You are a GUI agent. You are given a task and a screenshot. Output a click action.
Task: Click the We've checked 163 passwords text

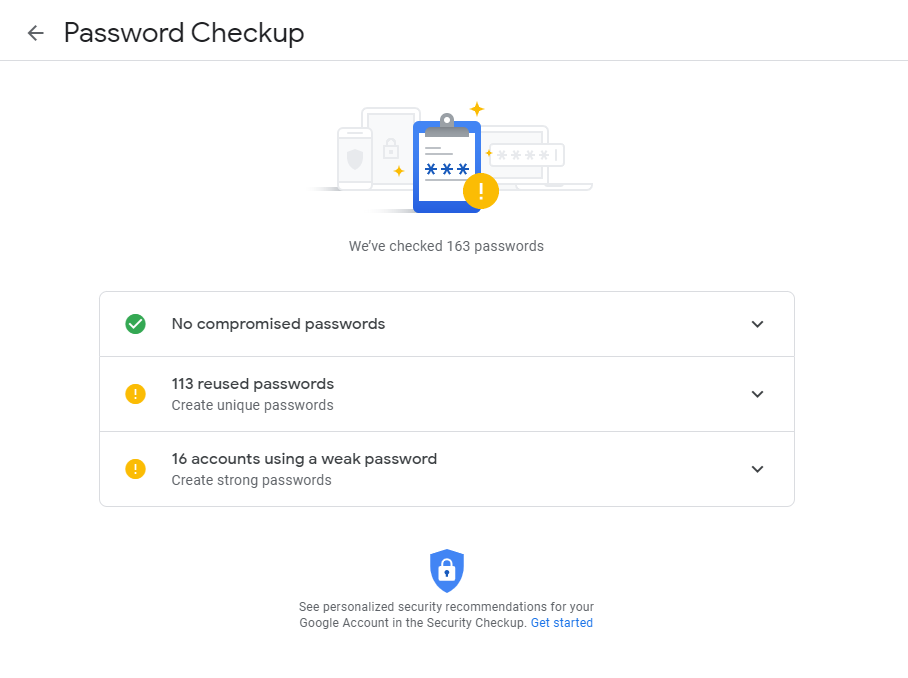pyautogui.click(x=446, y=246)
